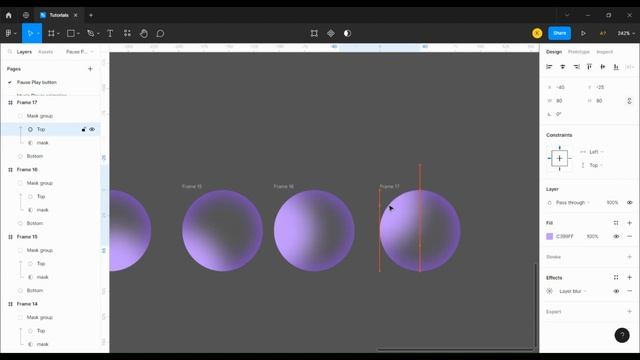
Task: Open the Figma main menu icon
Action: [x=9, y=33]
